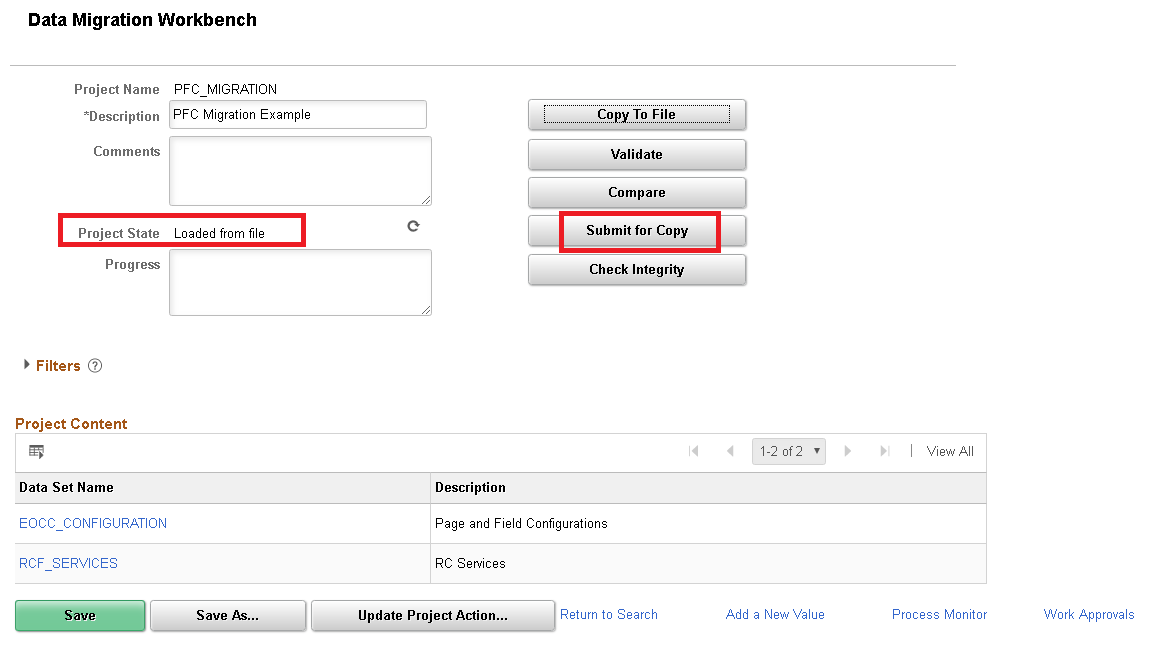1158x647 pixels.
Task: Open the '1-2 of 2' row selector dropdown
Action: 788,451
